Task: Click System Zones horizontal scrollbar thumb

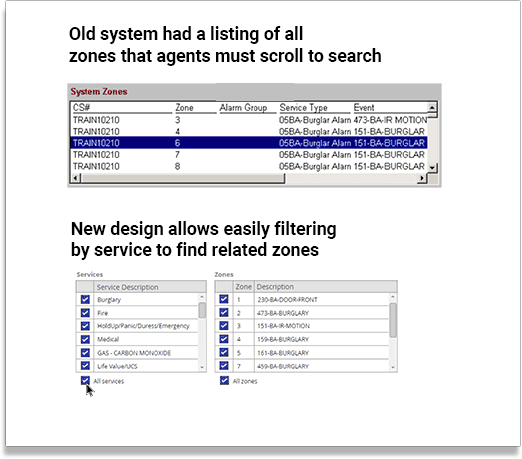Action: click(182, 178)
